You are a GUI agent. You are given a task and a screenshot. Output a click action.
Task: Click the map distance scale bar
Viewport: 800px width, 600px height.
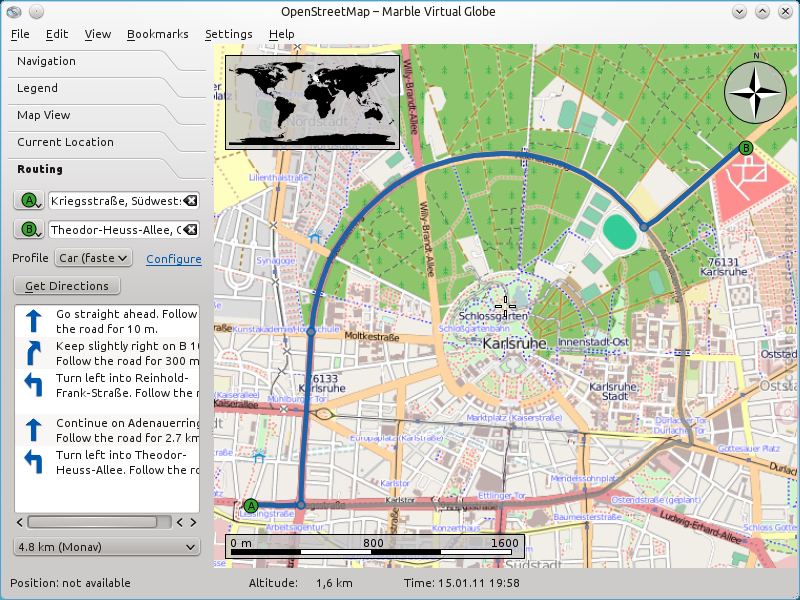pyautogui.click(x=374, y=546)
